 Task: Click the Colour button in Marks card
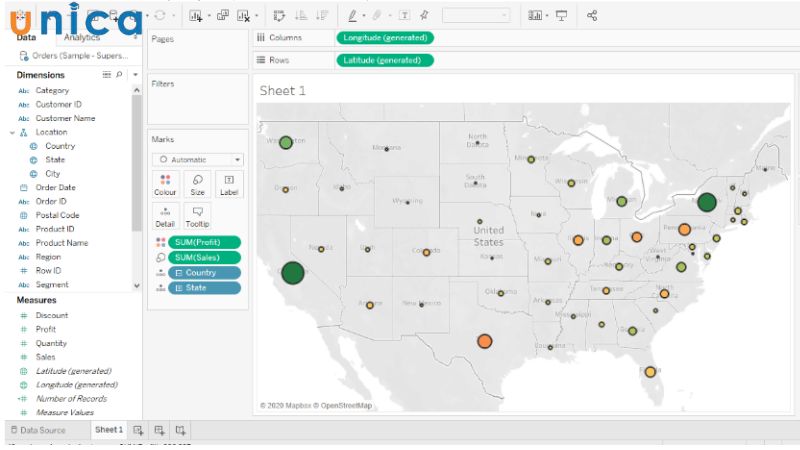[165, 185]
